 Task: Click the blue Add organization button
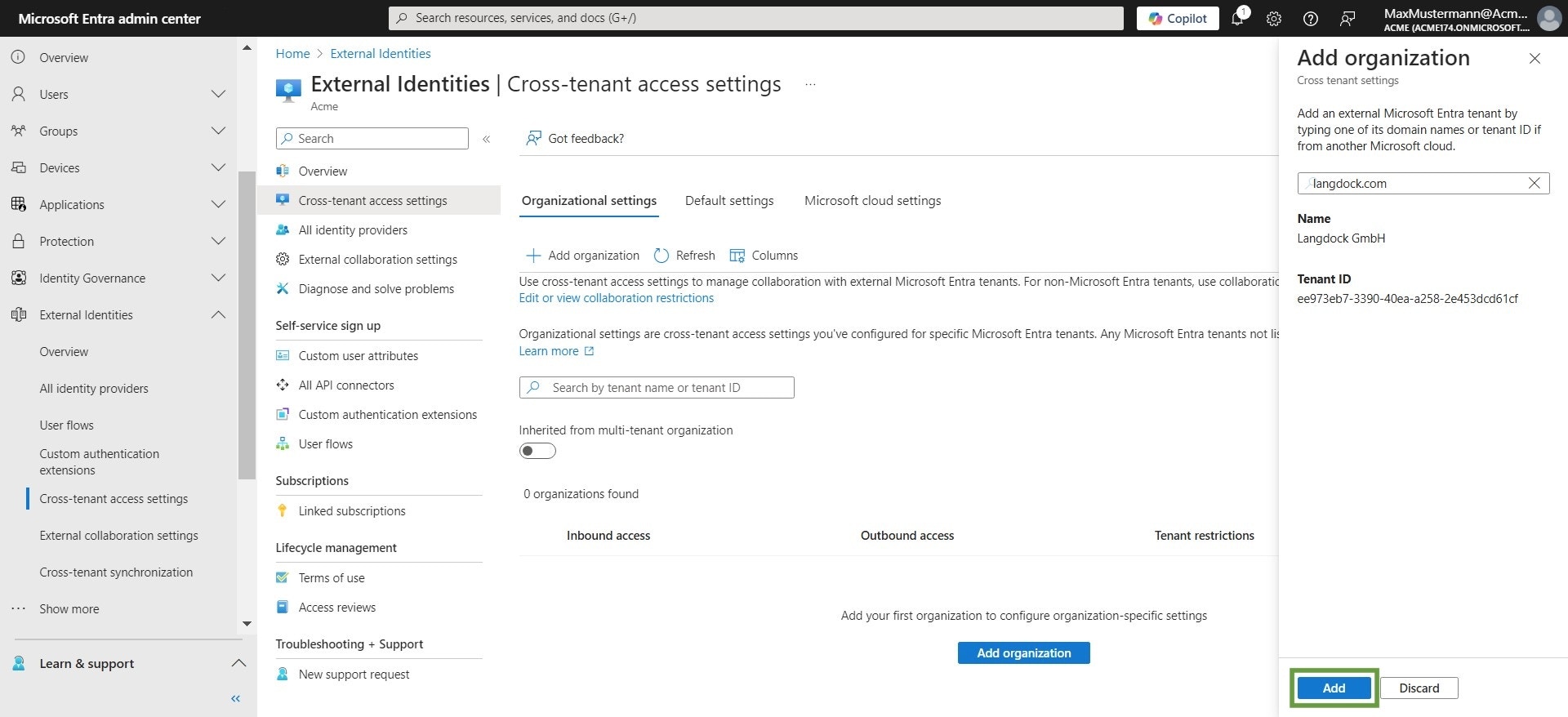[1023, 652]
